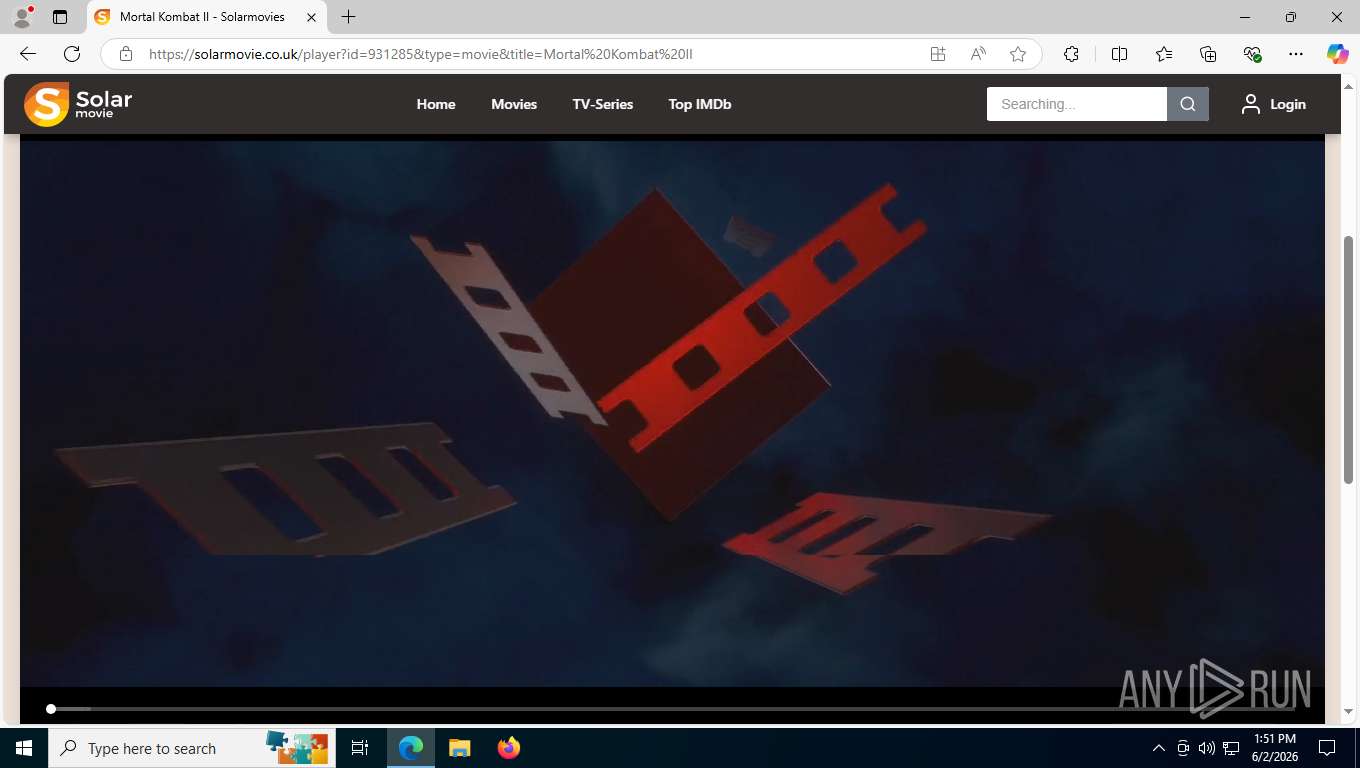1360x768 pixels.
Task: Open the browser apps grid icon
Action: 938,54
